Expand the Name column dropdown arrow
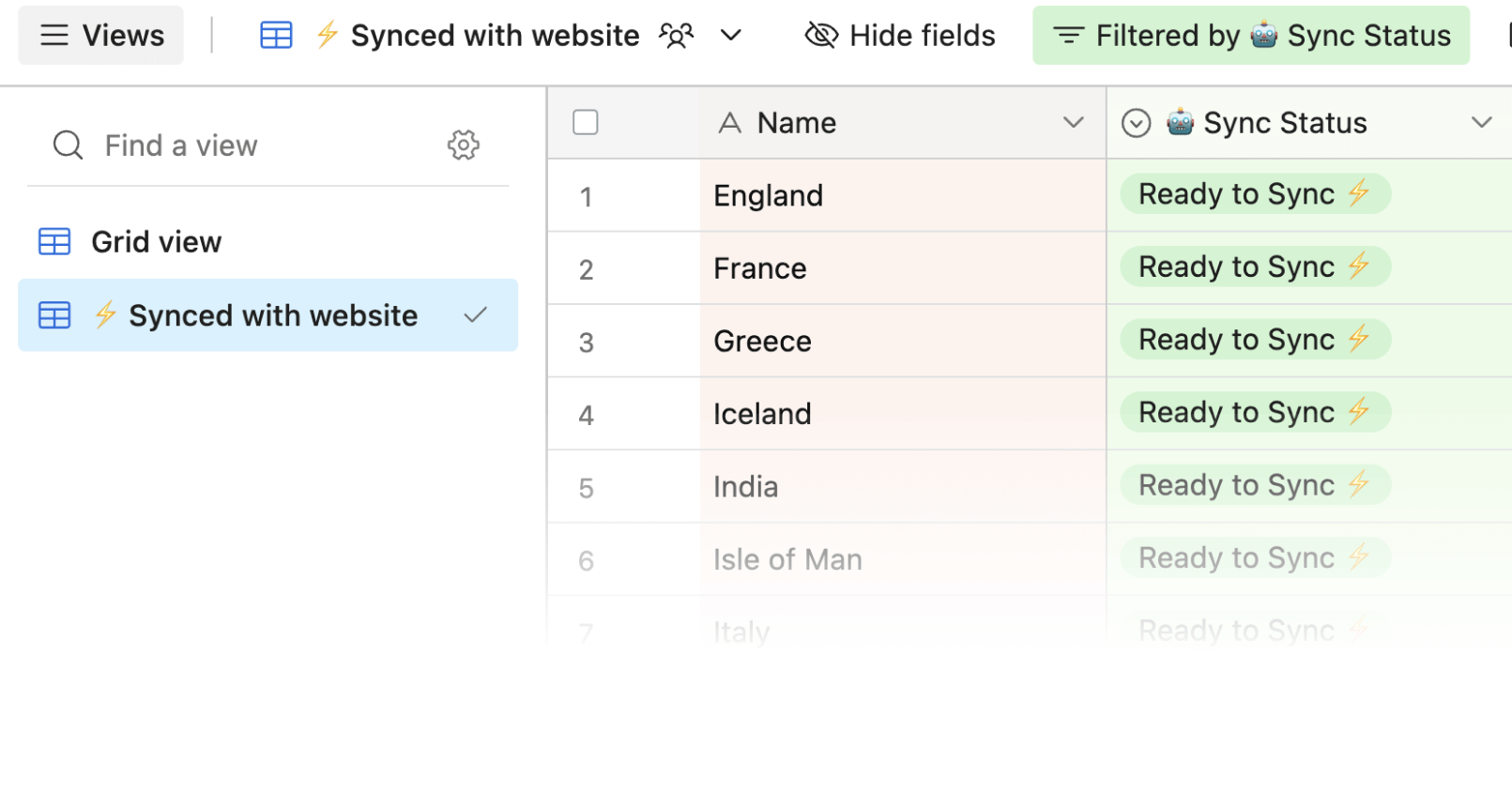Screen dimensions: 1512x808 point(1073,123)
